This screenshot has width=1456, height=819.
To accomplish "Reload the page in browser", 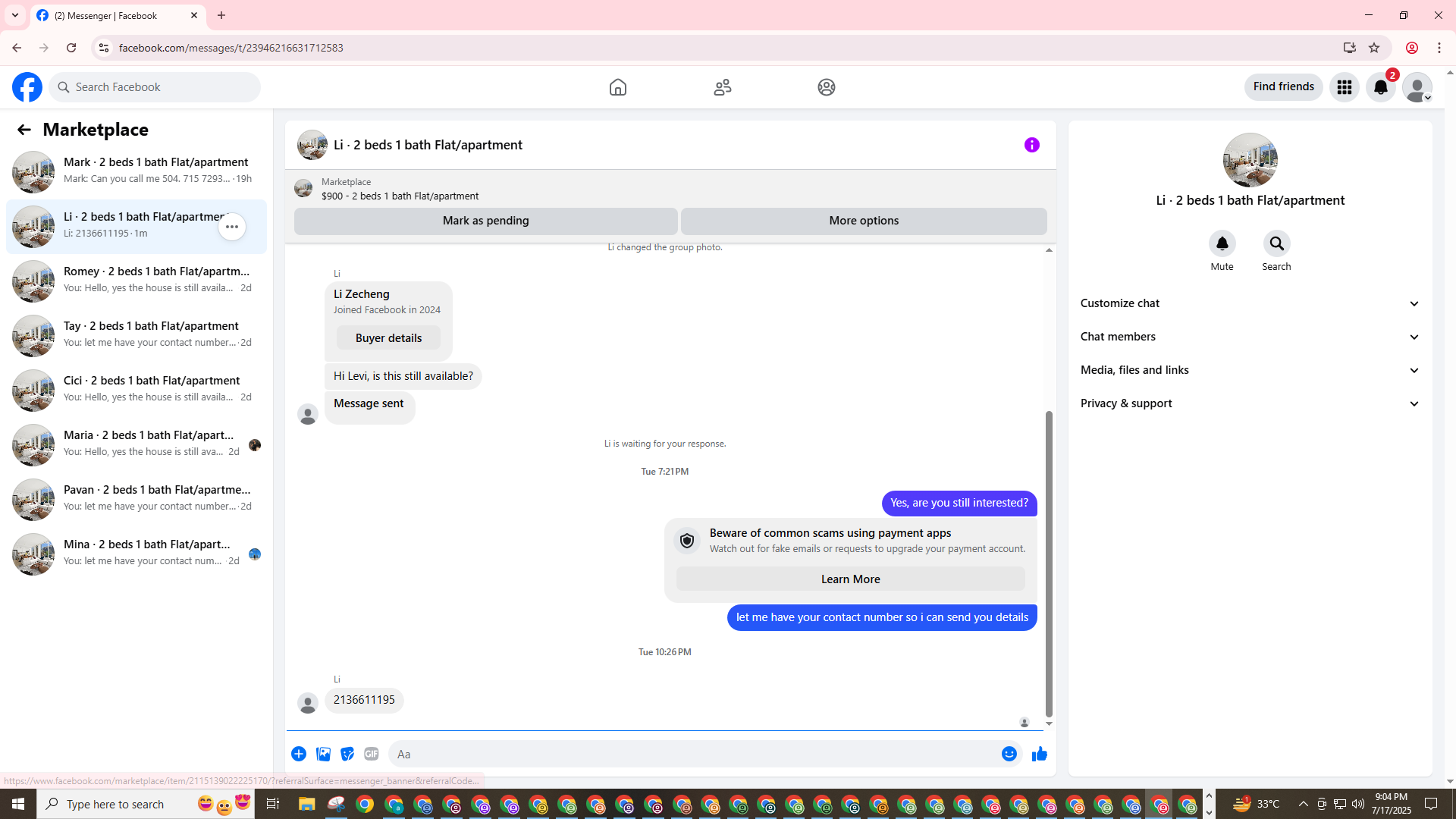I will [x=71, y=48].
